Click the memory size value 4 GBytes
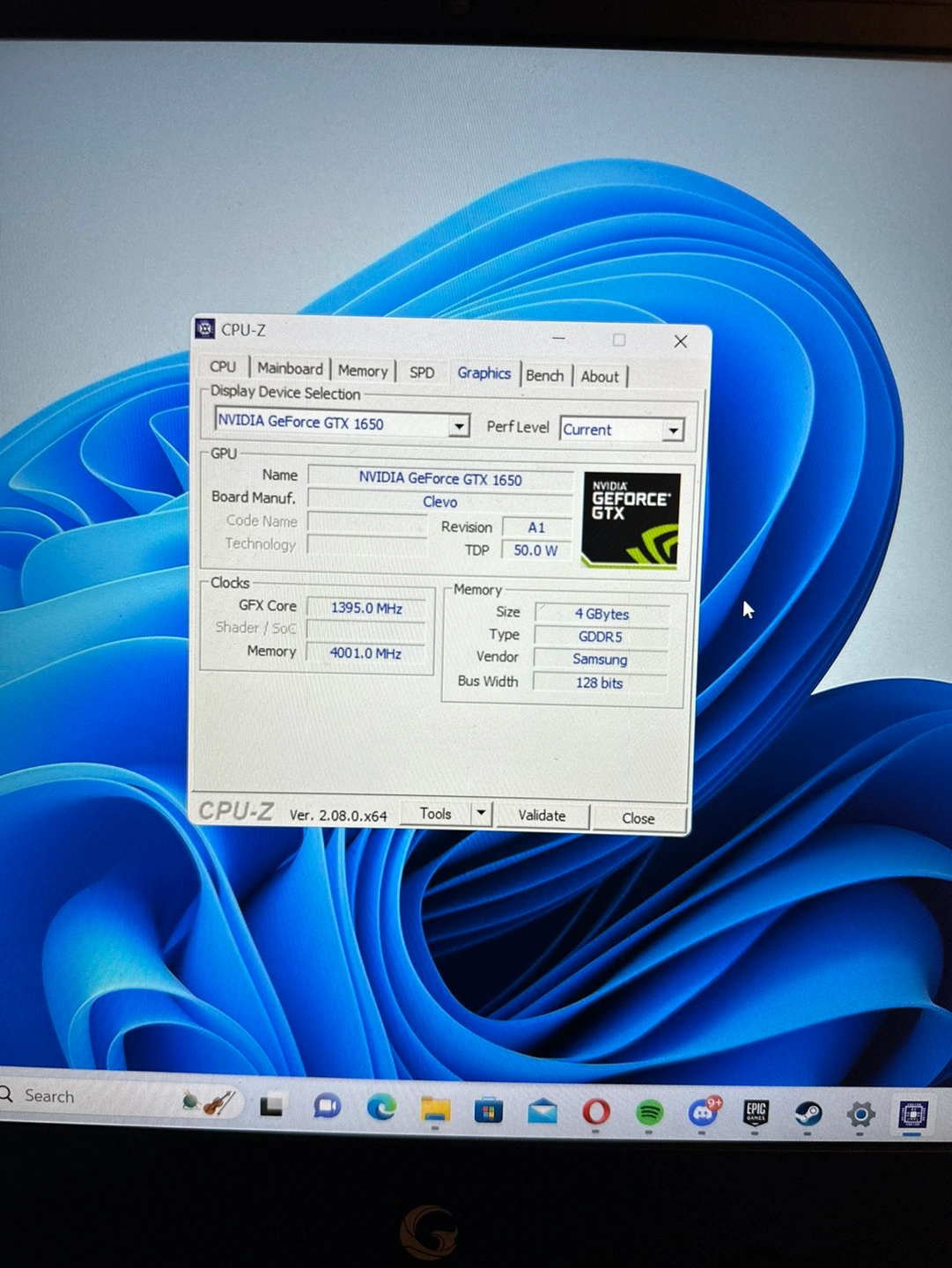The image size is (952, 1268). [601, 613]
